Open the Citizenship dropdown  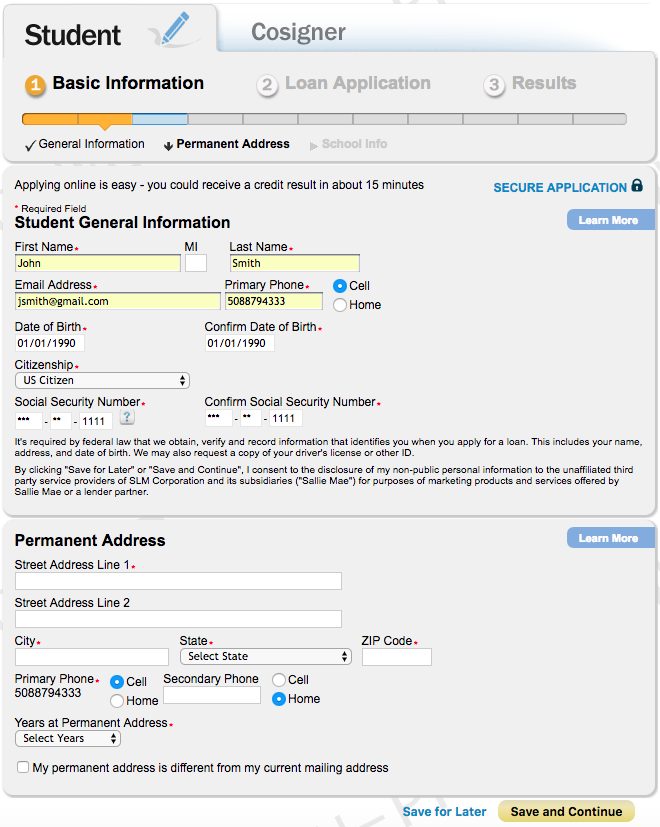[x=102, y=380]
